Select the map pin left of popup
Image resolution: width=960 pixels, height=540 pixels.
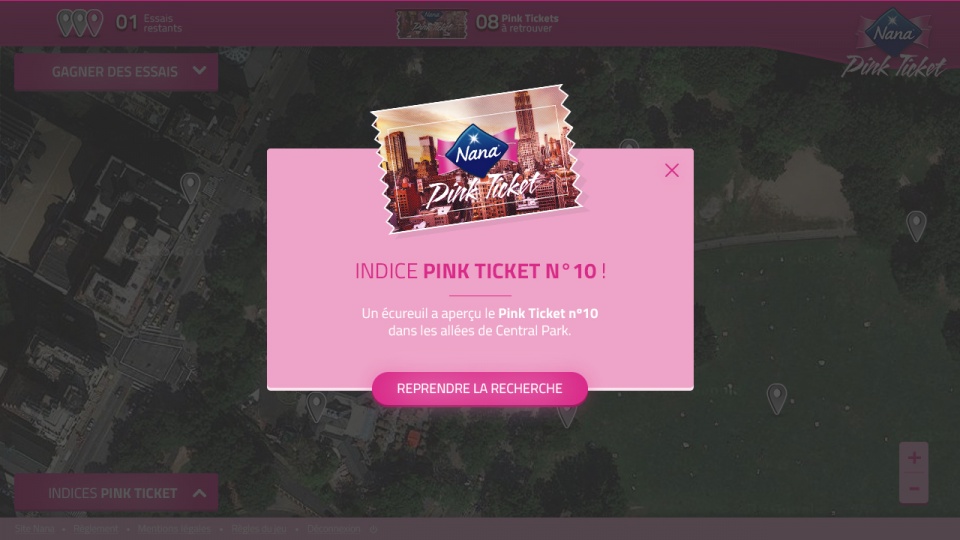tap(190, 187)
